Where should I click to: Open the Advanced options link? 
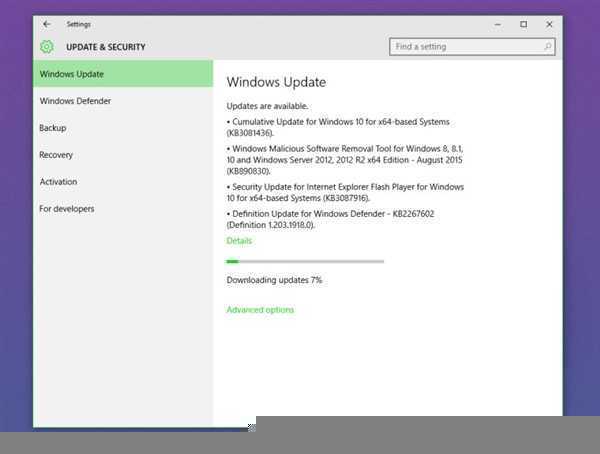(260, 310)
